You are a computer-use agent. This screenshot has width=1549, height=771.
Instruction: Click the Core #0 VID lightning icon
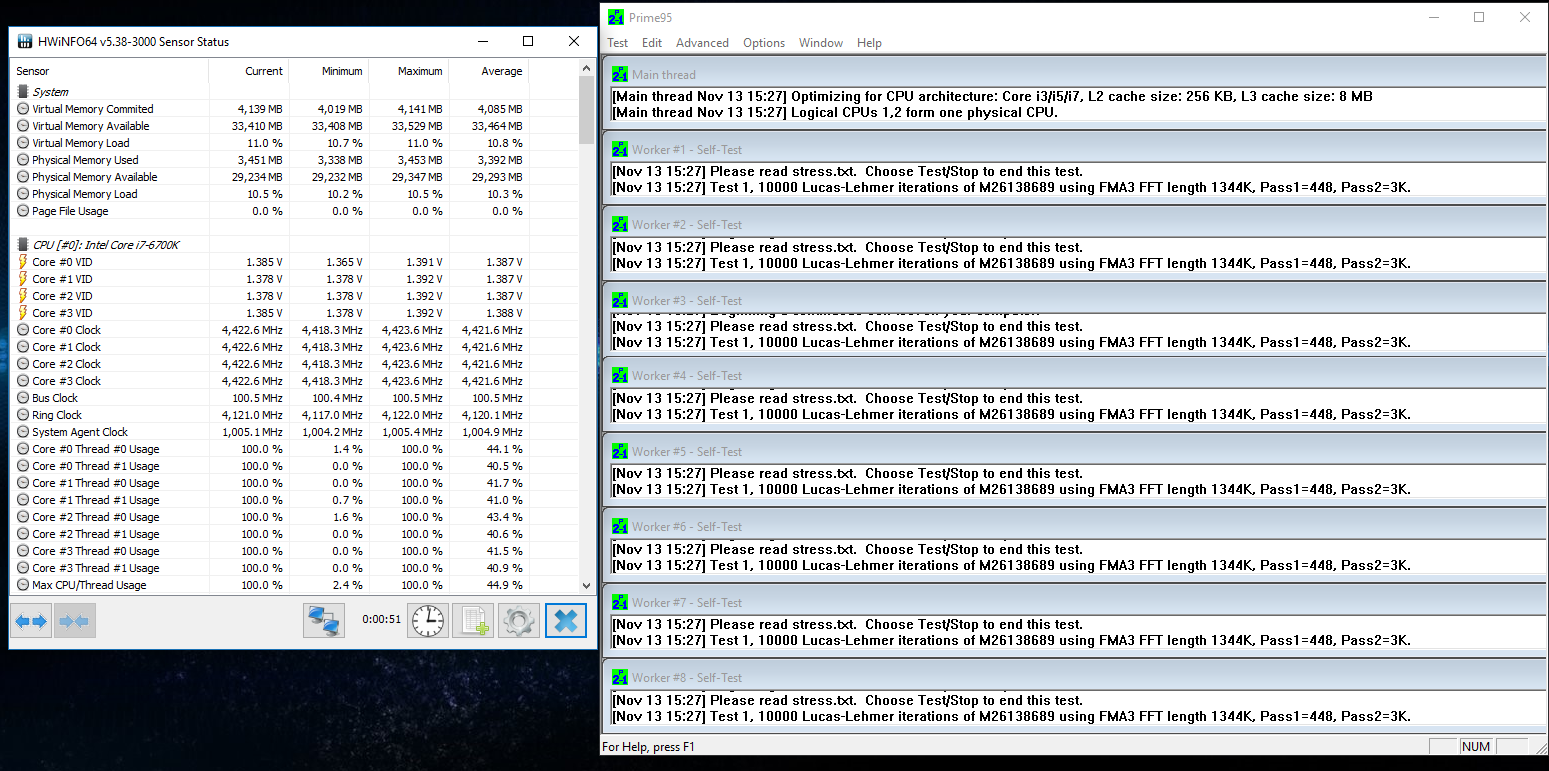point(23,262)
